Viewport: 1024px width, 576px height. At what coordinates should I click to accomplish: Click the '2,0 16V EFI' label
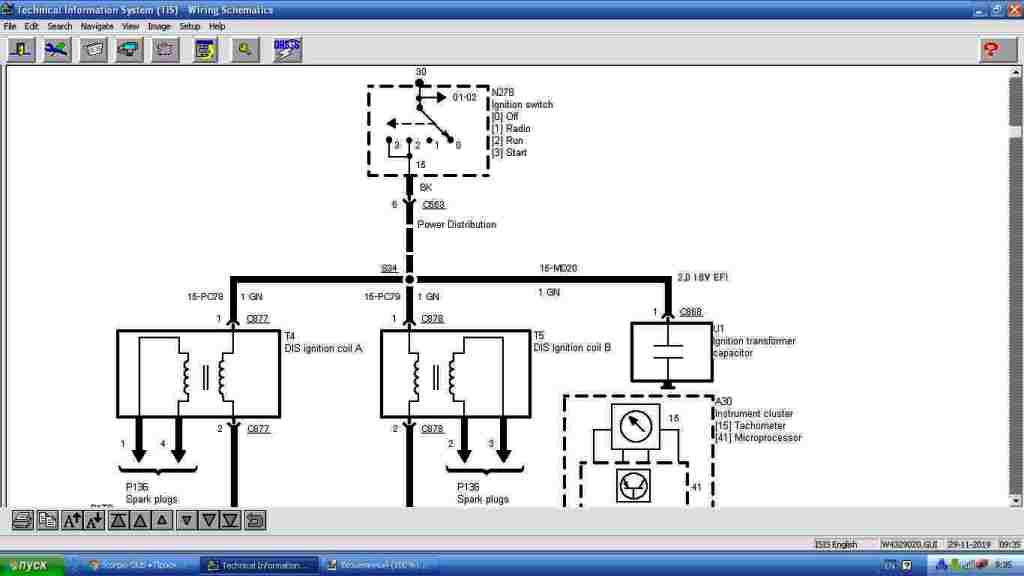(x=703, y=278)
